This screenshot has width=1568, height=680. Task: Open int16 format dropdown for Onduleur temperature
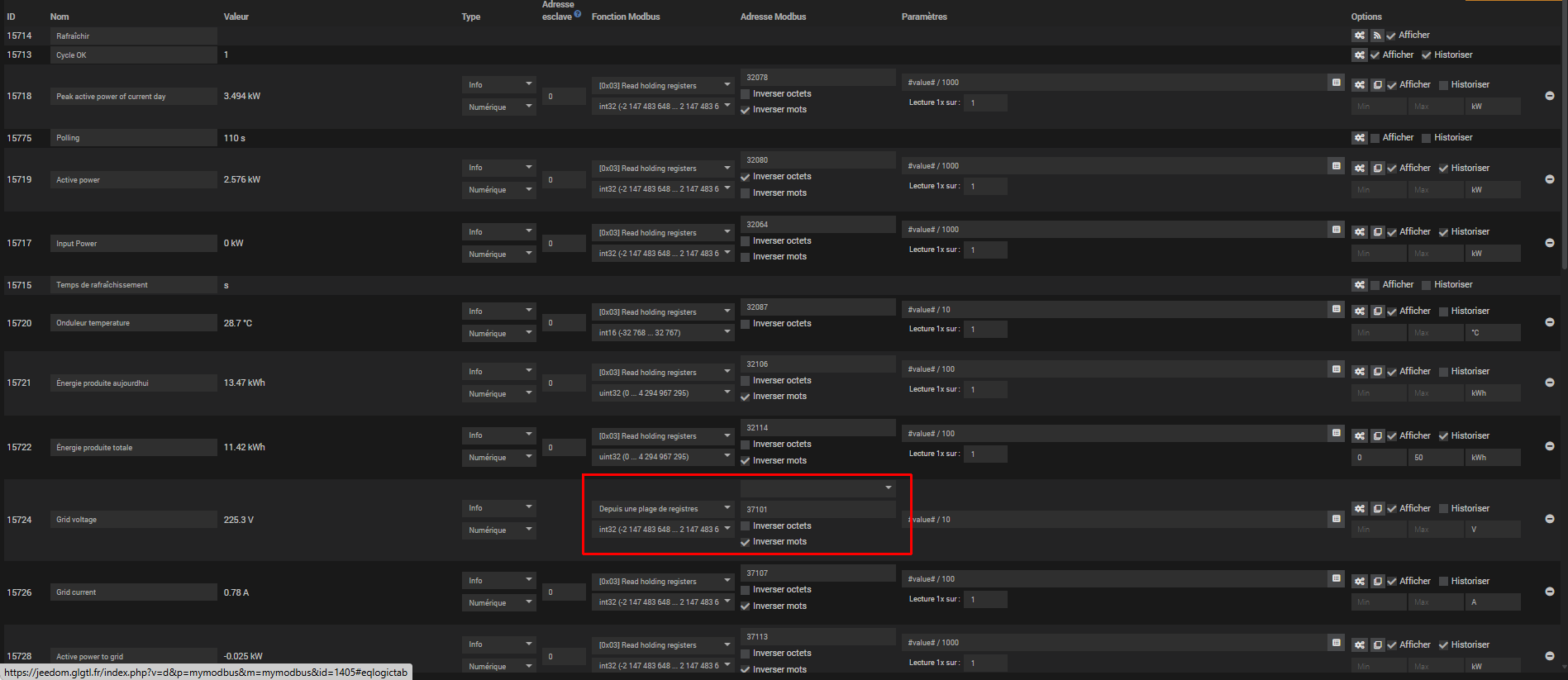663,333
